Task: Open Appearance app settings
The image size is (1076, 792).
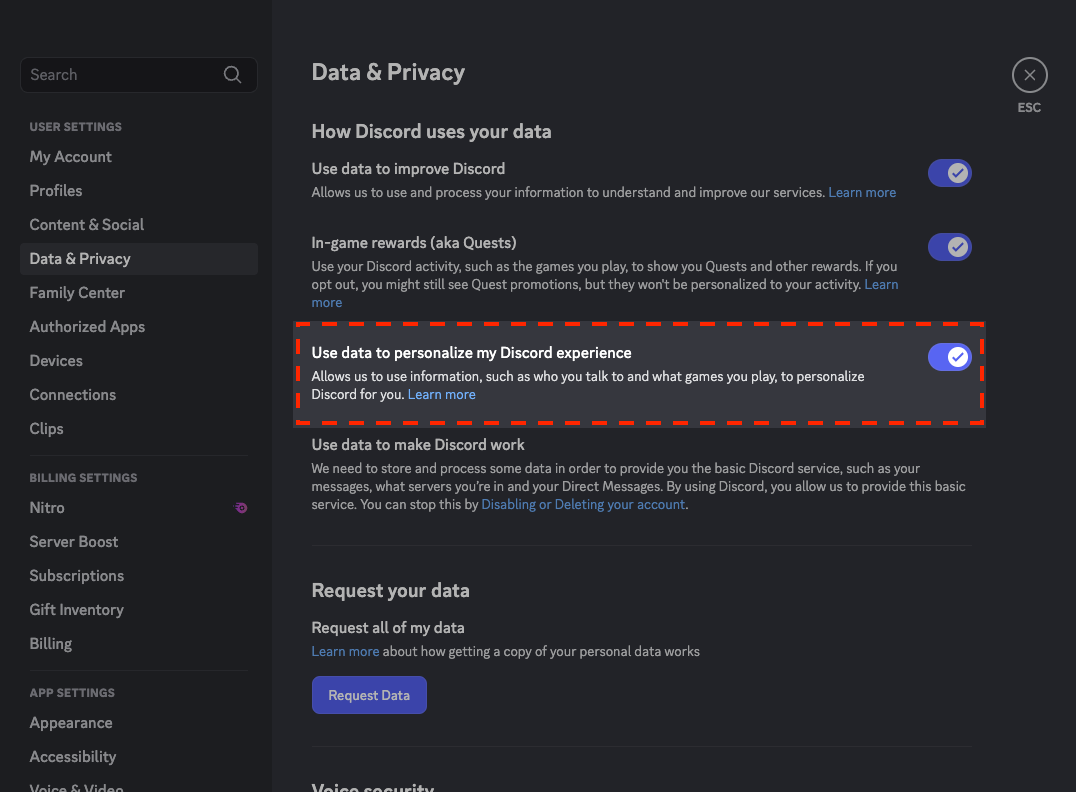Action: [71, 723]
